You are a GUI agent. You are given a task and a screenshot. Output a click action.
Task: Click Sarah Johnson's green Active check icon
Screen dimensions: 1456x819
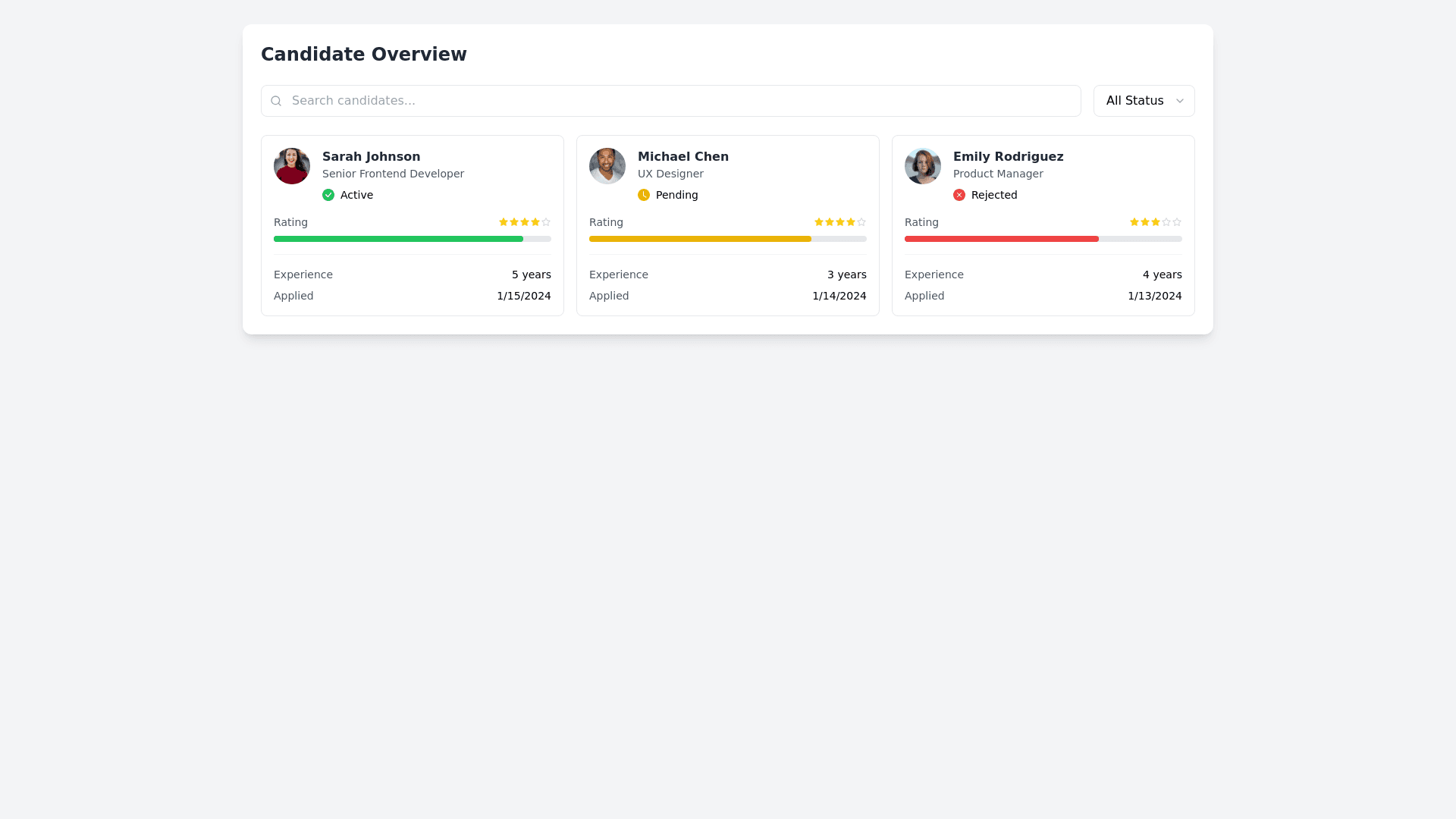click(x=328, y=195)
